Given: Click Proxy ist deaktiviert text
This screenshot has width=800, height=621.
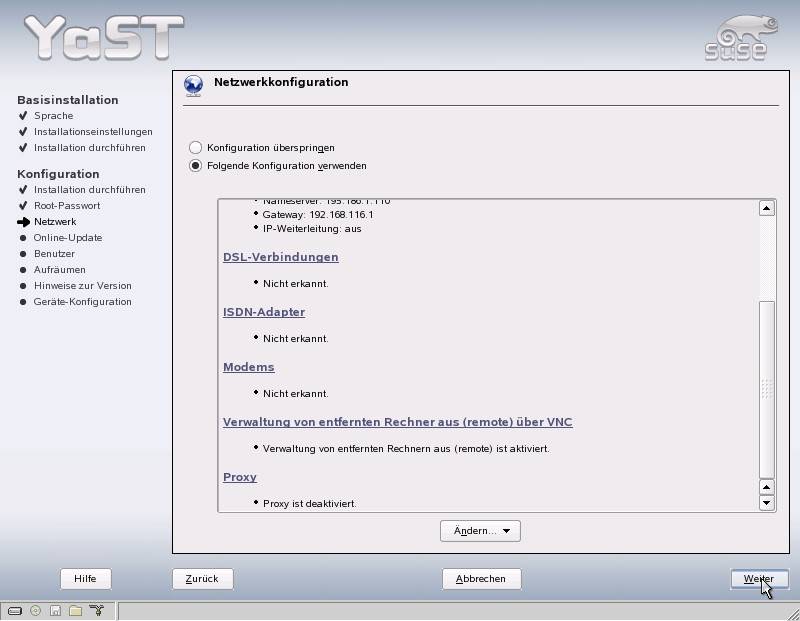Looking at the screenshot, I should point(310,504).
